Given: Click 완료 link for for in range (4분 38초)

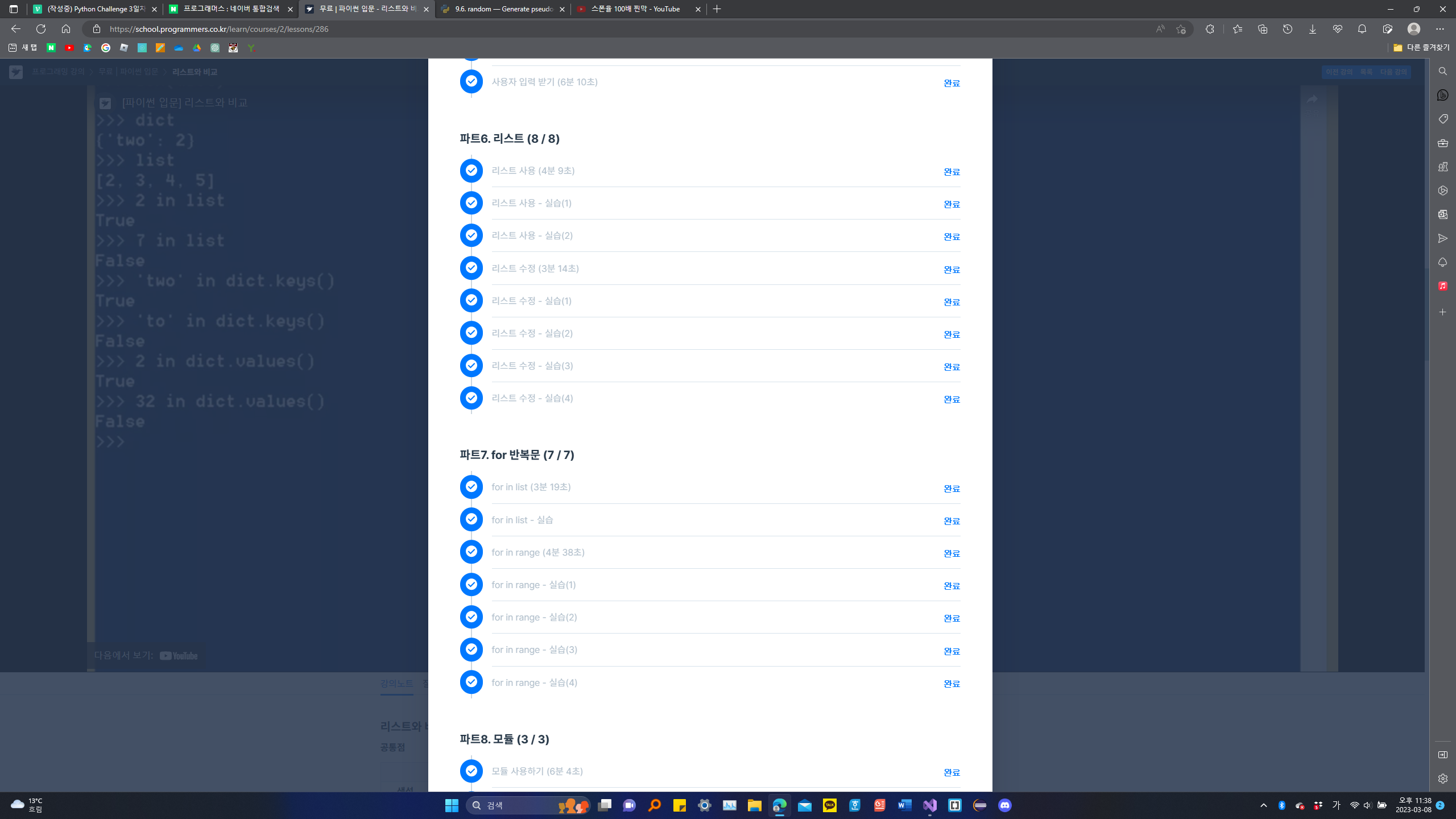Looking at the screenshot, I should pos(952,553).
